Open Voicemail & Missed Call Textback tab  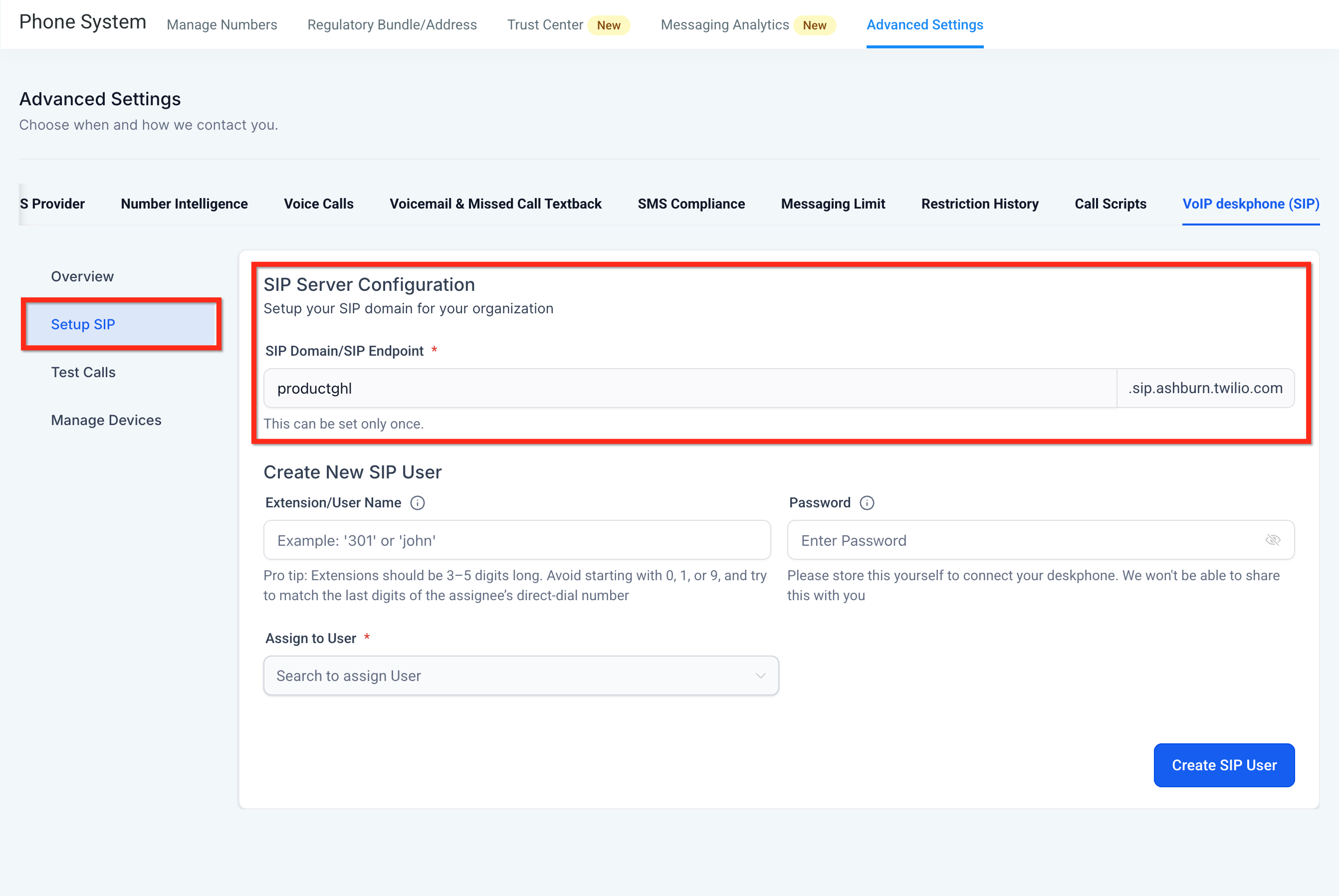click(495, 204)
